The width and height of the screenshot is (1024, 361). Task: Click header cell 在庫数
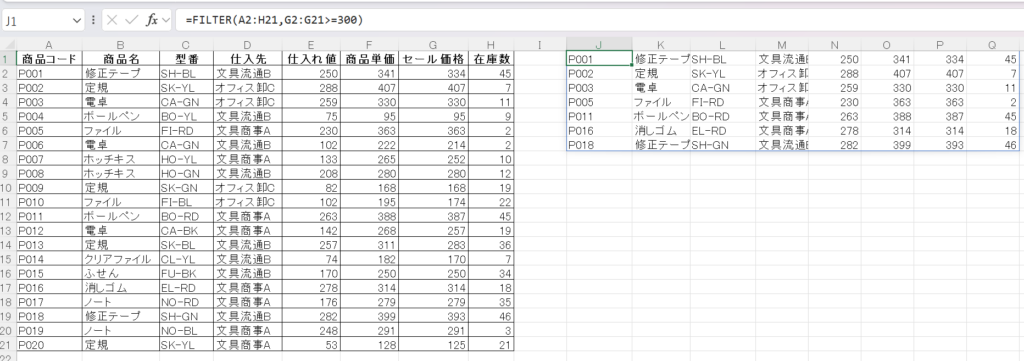click(491, 59)
